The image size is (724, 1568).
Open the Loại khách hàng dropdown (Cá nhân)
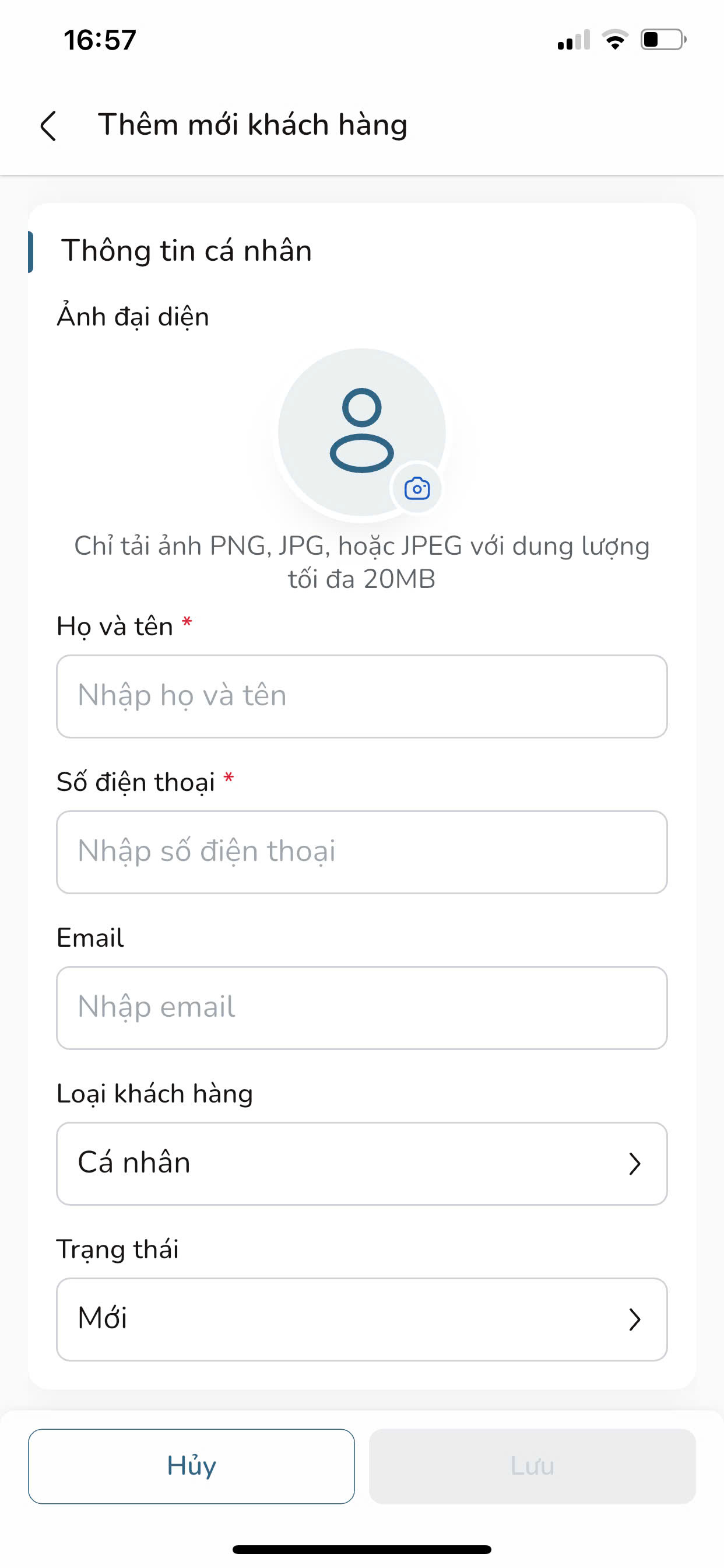pos(361,1164)
